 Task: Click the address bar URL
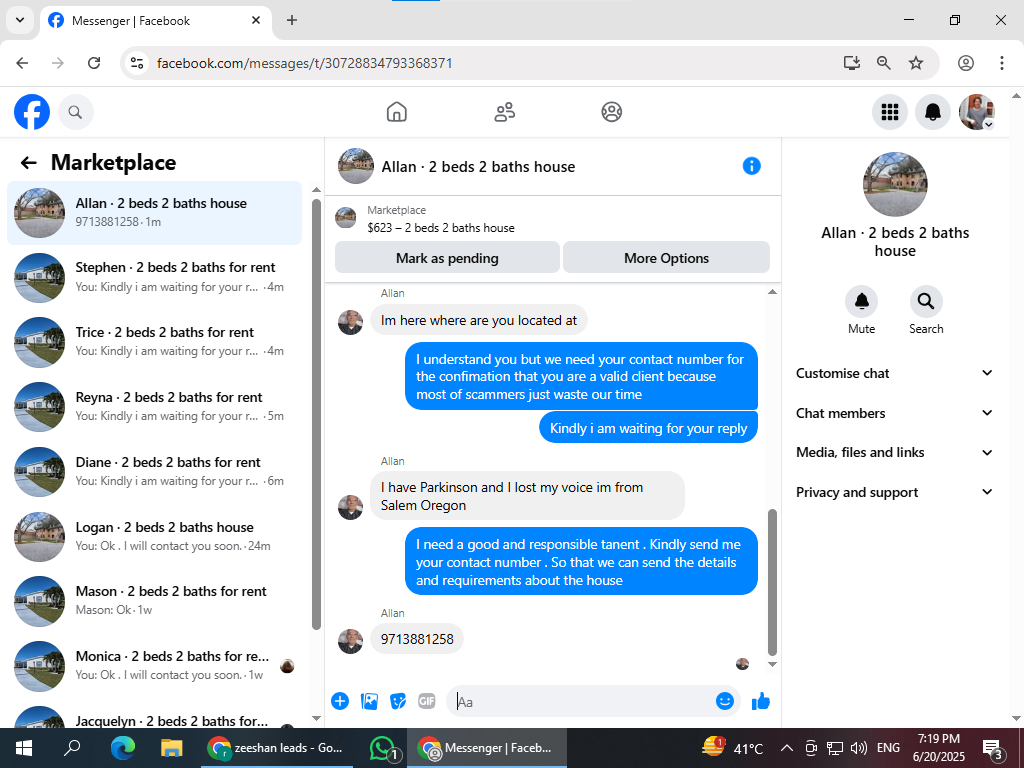click(304, 63)
